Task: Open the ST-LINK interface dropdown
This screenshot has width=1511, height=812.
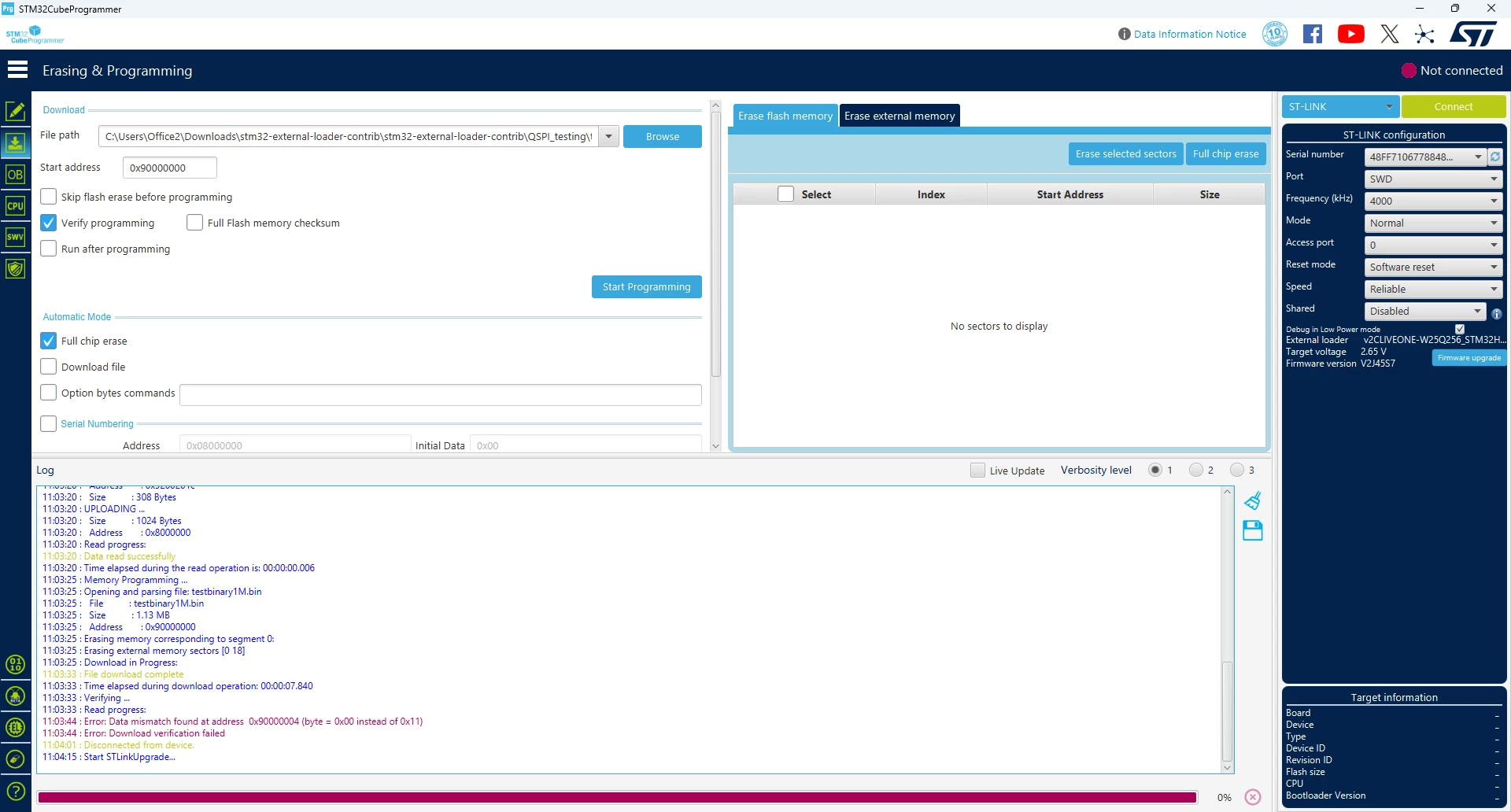Action: (x=1340, y=106)
